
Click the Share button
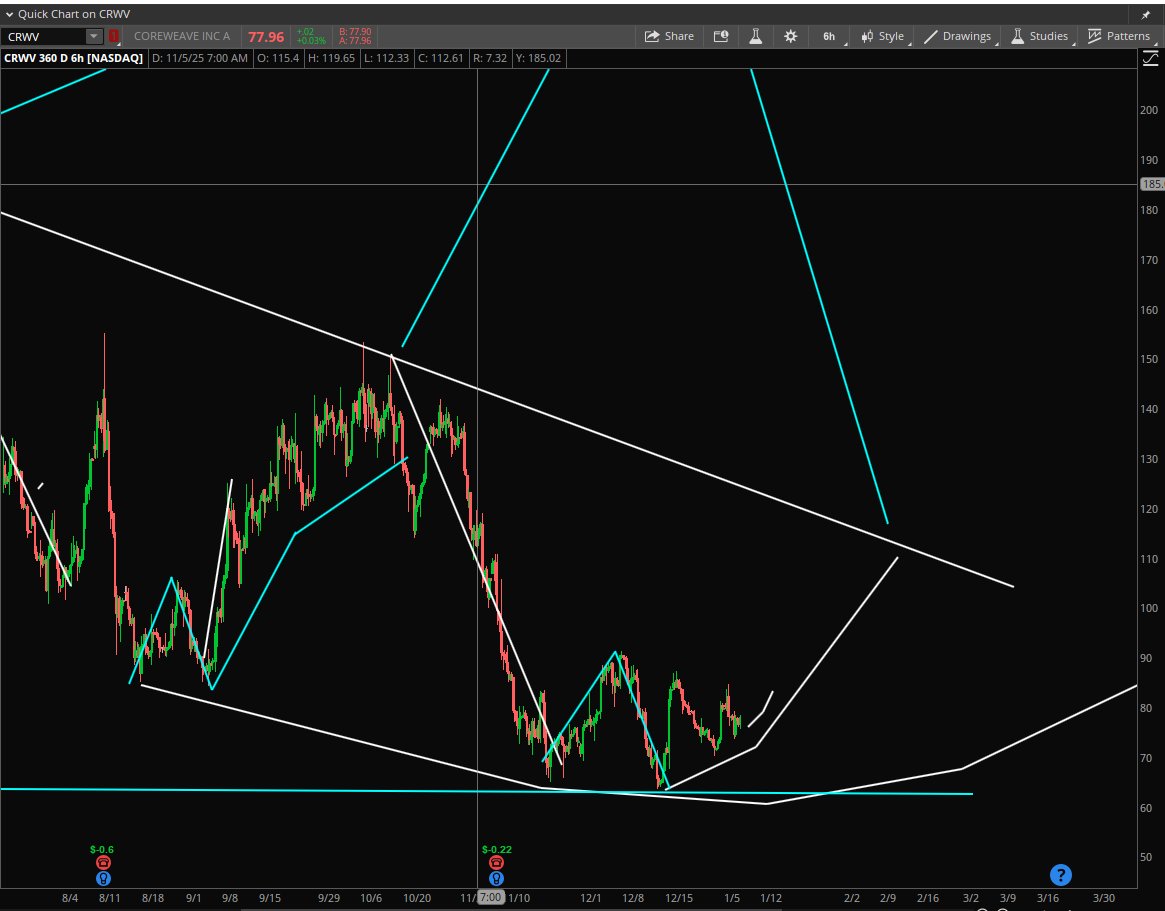[669, 36]
